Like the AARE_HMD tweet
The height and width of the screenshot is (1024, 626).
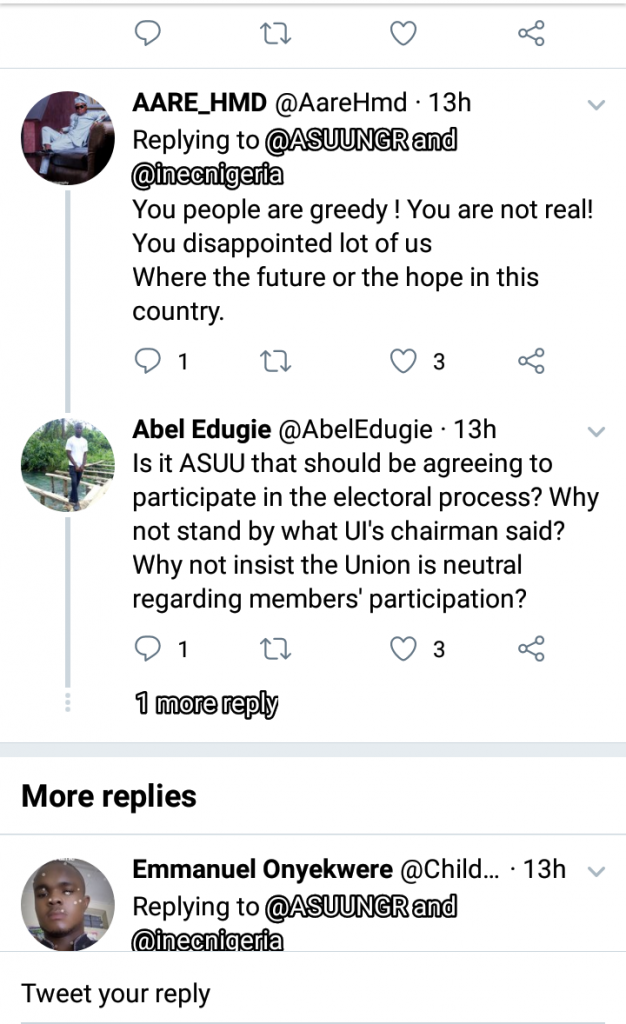403,361
